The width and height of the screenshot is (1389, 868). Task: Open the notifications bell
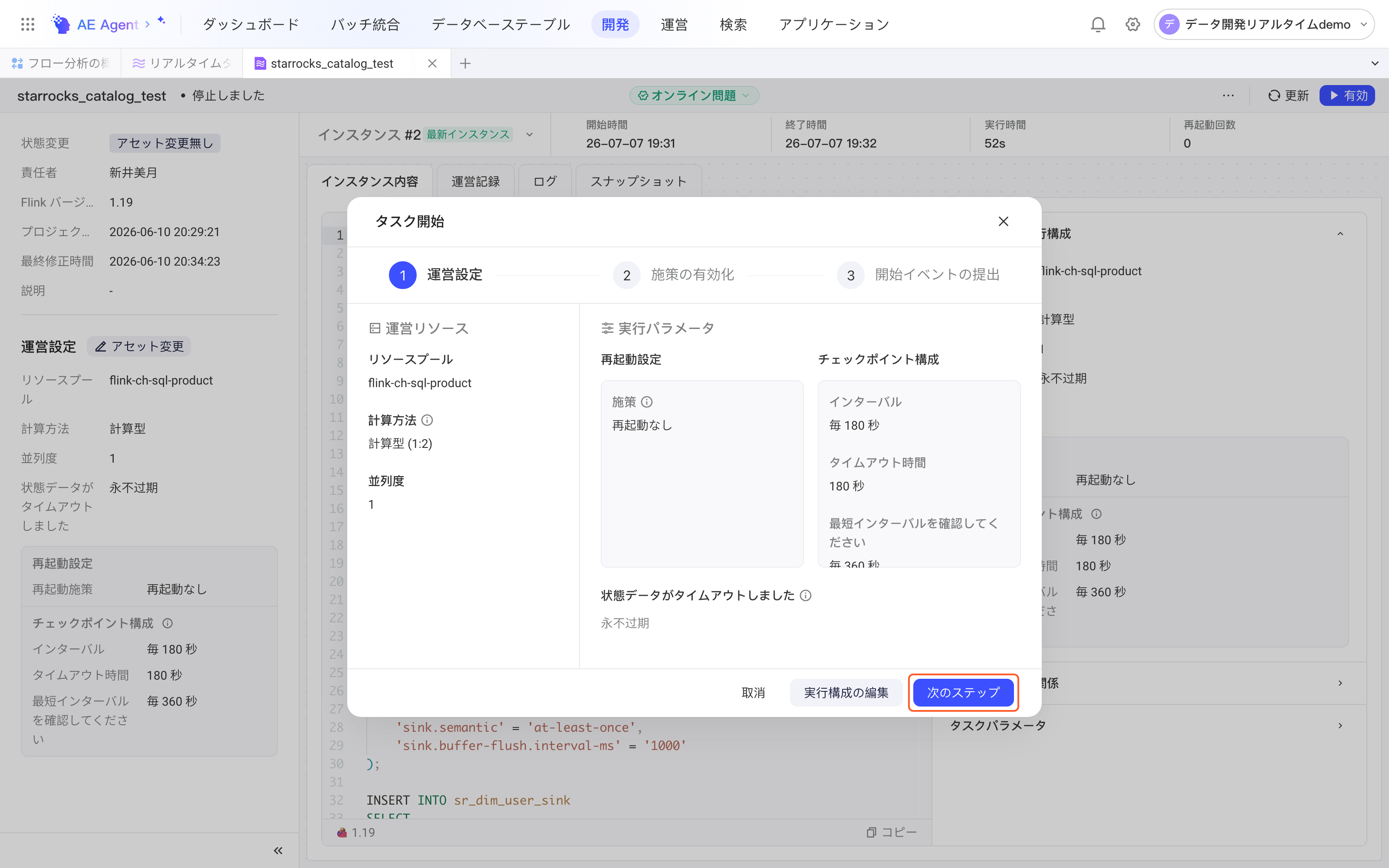coord(1097,24)
